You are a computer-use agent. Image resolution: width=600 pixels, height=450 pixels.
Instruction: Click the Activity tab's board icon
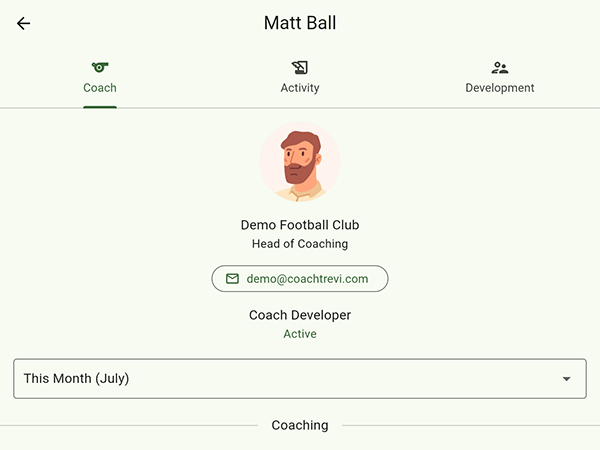[300, 68]
